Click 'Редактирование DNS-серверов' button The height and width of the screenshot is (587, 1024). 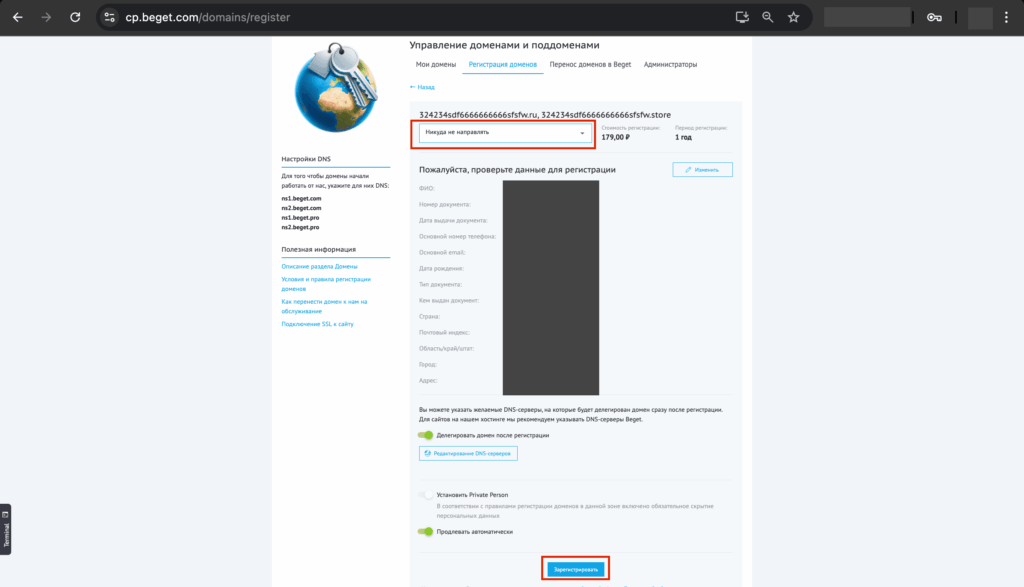pyautogui.click(x=468, y=454)
